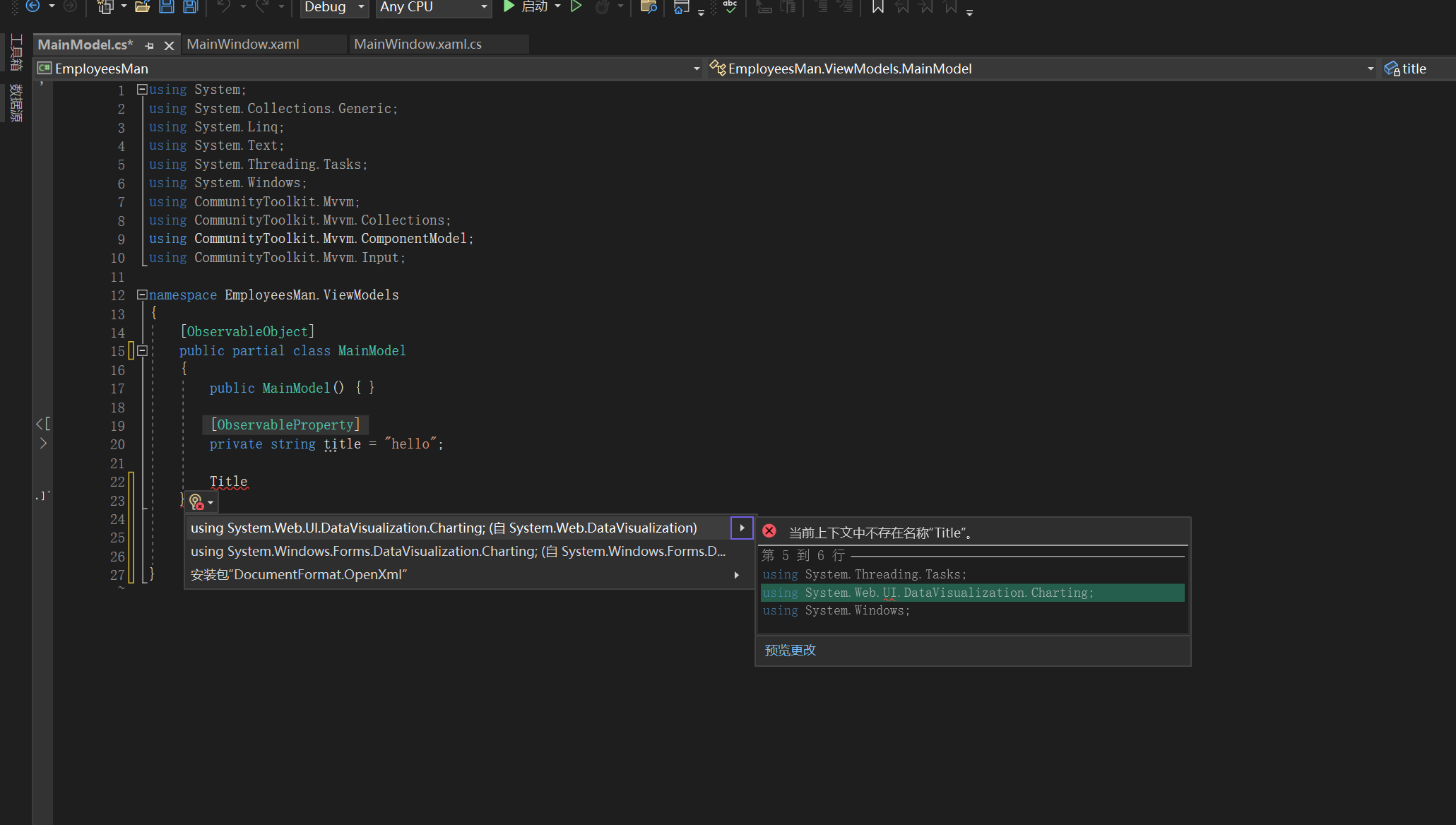The height and width of the screenshot is (825, 1456).
Task: Select the System.Windows.Forms.DataVisualization.Charting using suggestion
Action: 458,551
